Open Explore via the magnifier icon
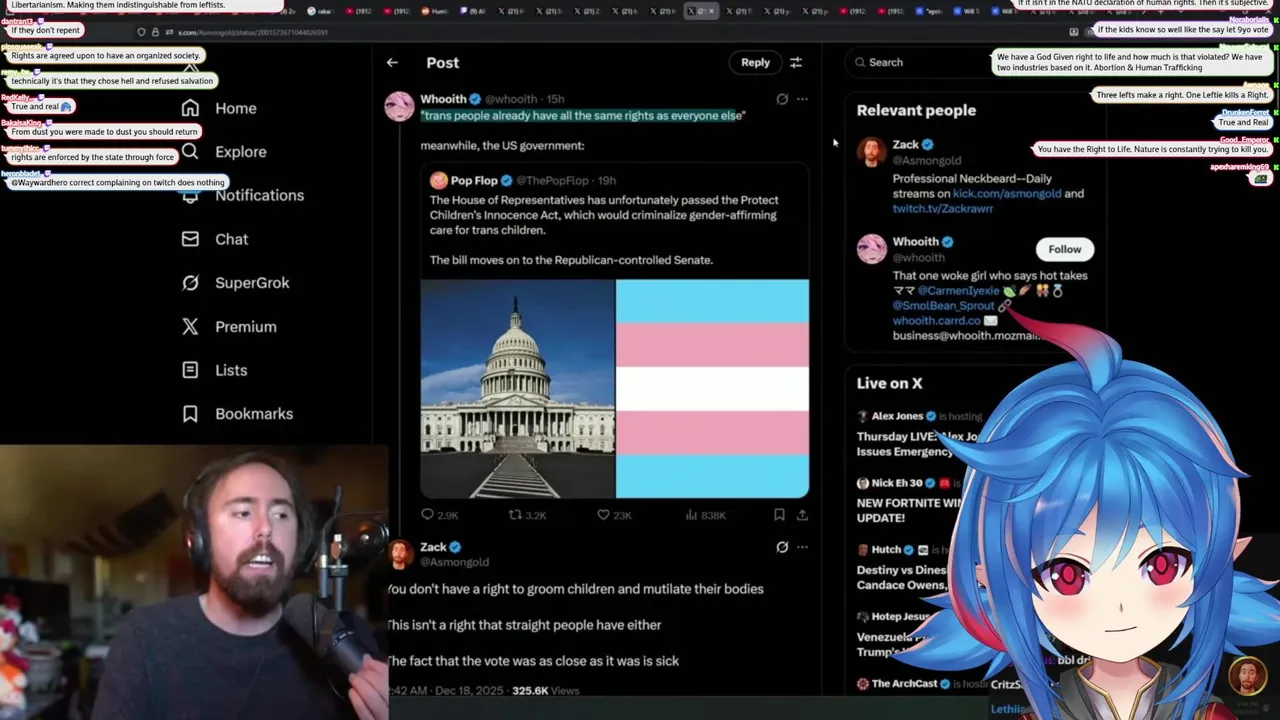Viewport: 1280px width, 720px height. 190,152
